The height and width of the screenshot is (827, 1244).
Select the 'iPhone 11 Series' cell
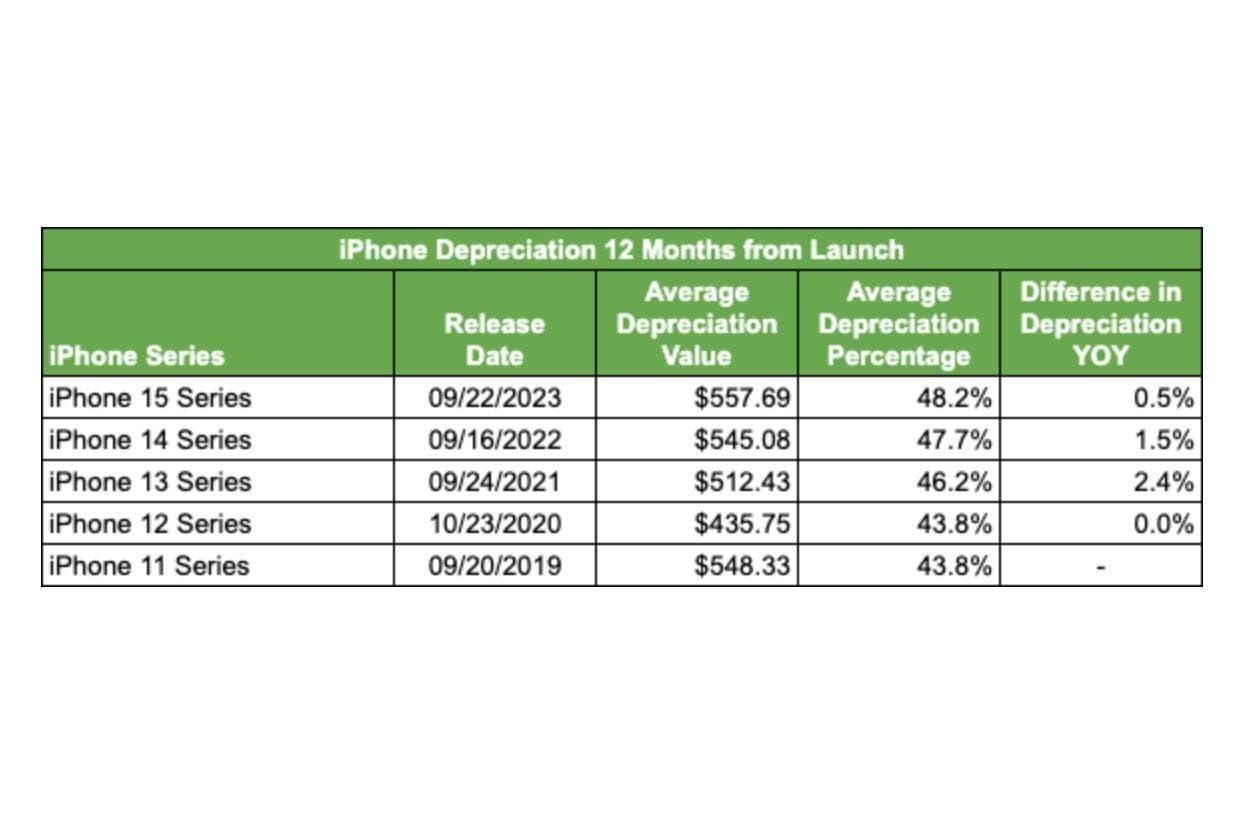[218, 566]
